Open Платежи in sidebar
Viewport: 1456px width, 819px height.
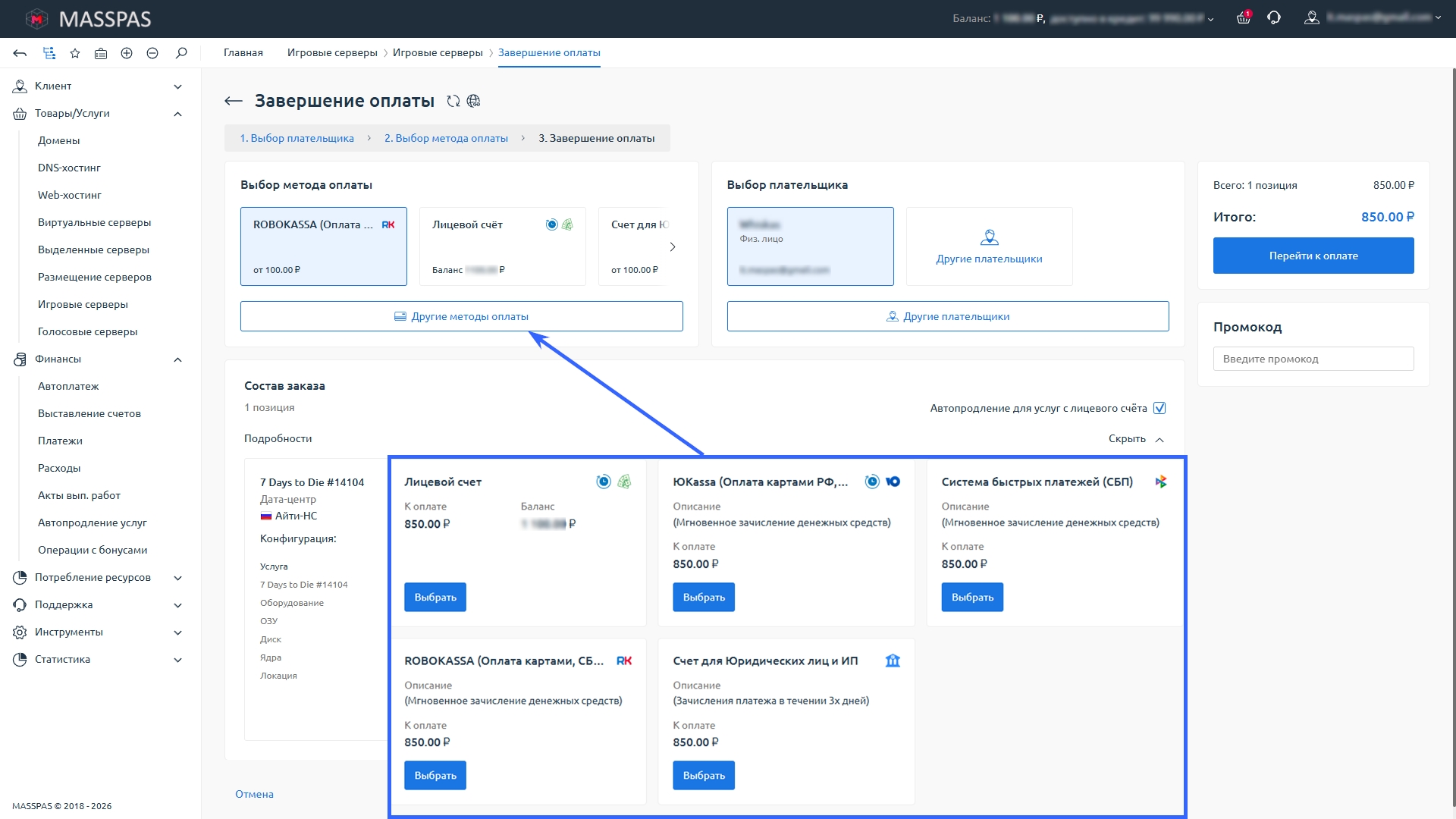pyautogui.click(x=60, y=441)
